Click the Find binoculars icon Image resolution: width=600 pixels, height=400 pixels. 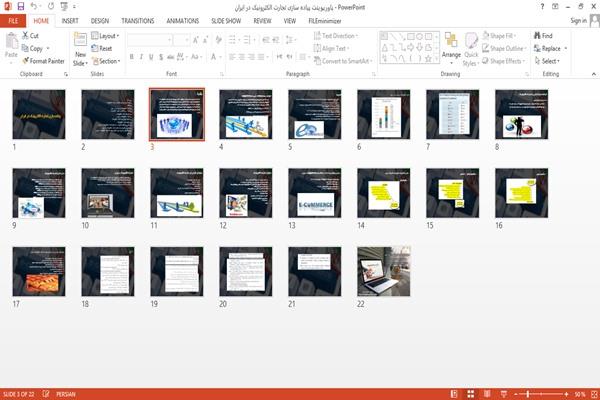point(537,36)
